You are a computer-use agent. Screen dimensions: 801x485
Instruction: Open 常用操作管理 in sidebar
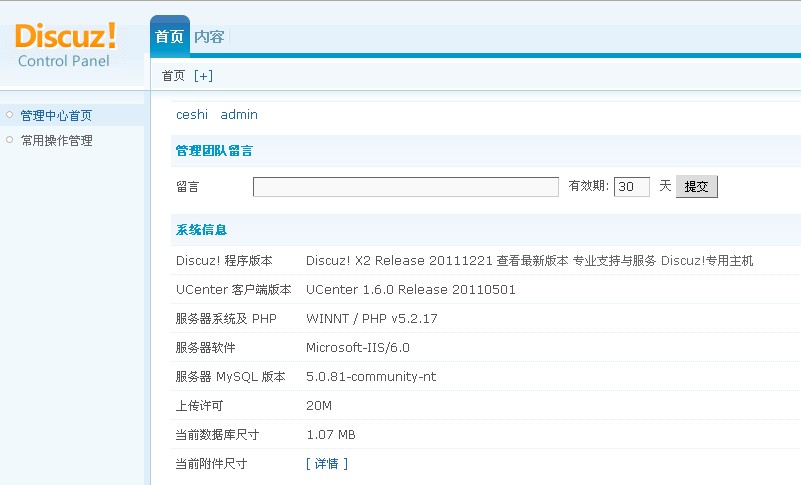[56, 141]
